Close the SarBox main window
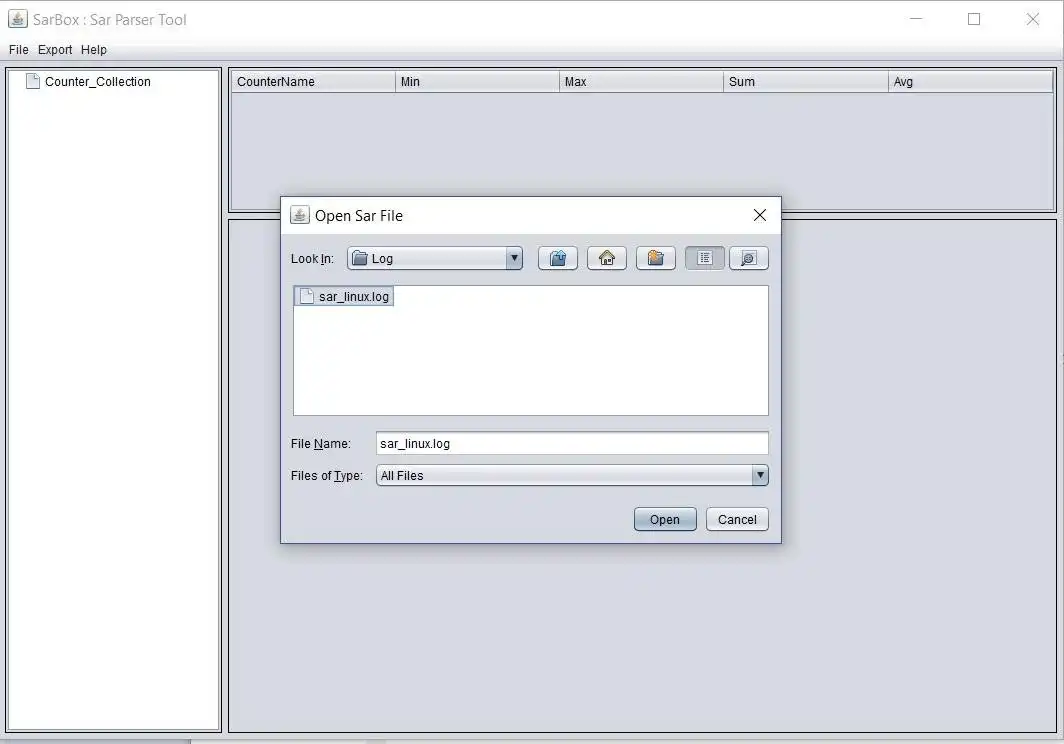This screenshot has height=744, width=1064. click(x=1033, y=19)
